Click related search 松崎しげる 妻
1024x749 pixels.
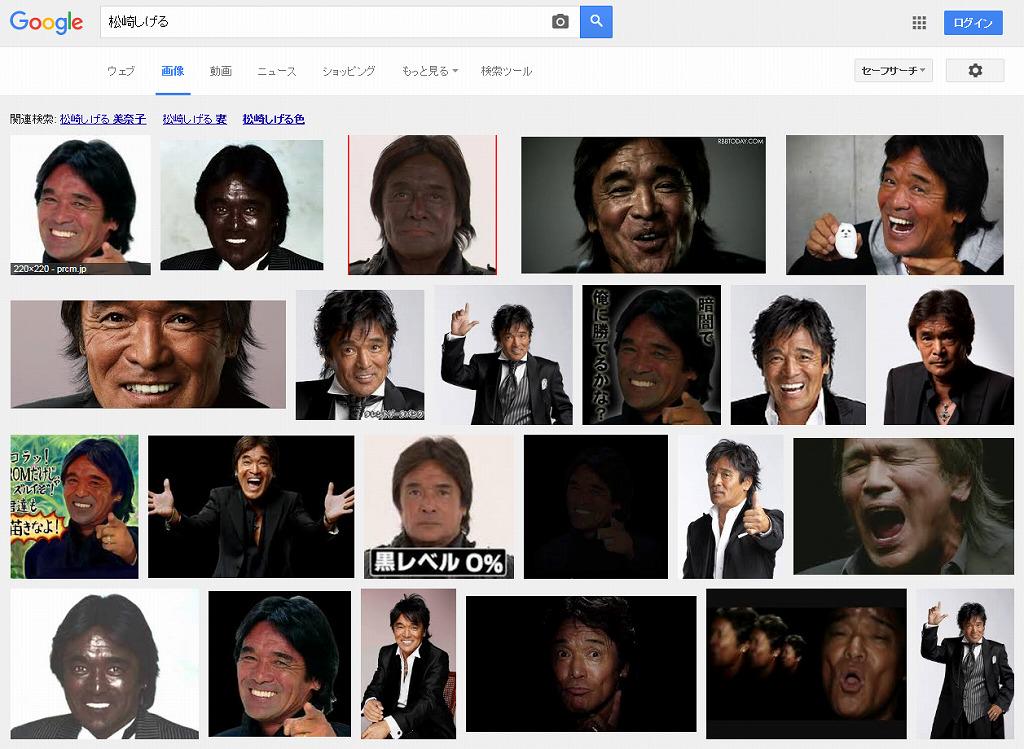click(195, 119)
